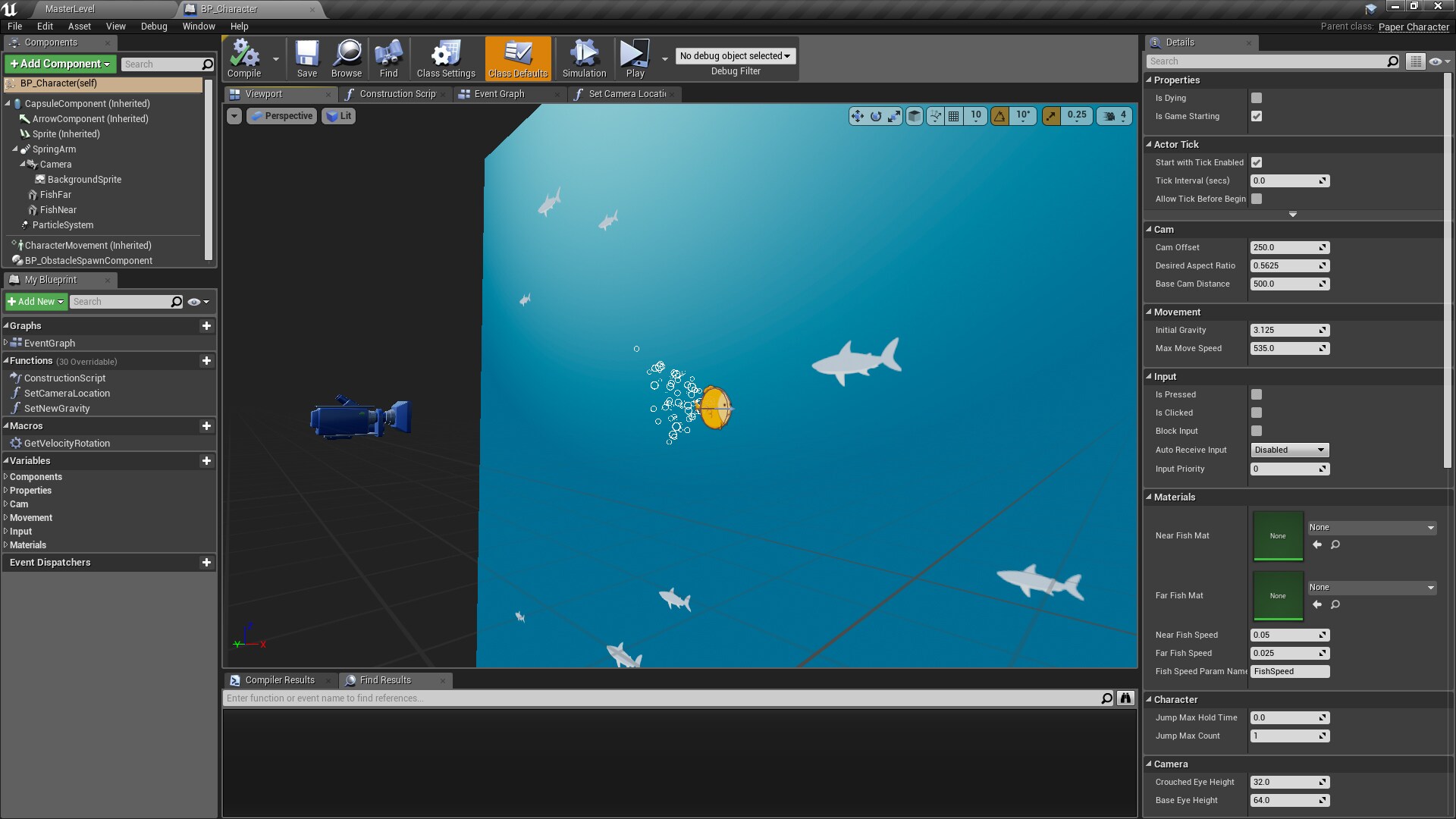Switch to the Event Graph tab
This screenshot has height=819, width=1456.
pyautogui.click(x=500, y=94)
